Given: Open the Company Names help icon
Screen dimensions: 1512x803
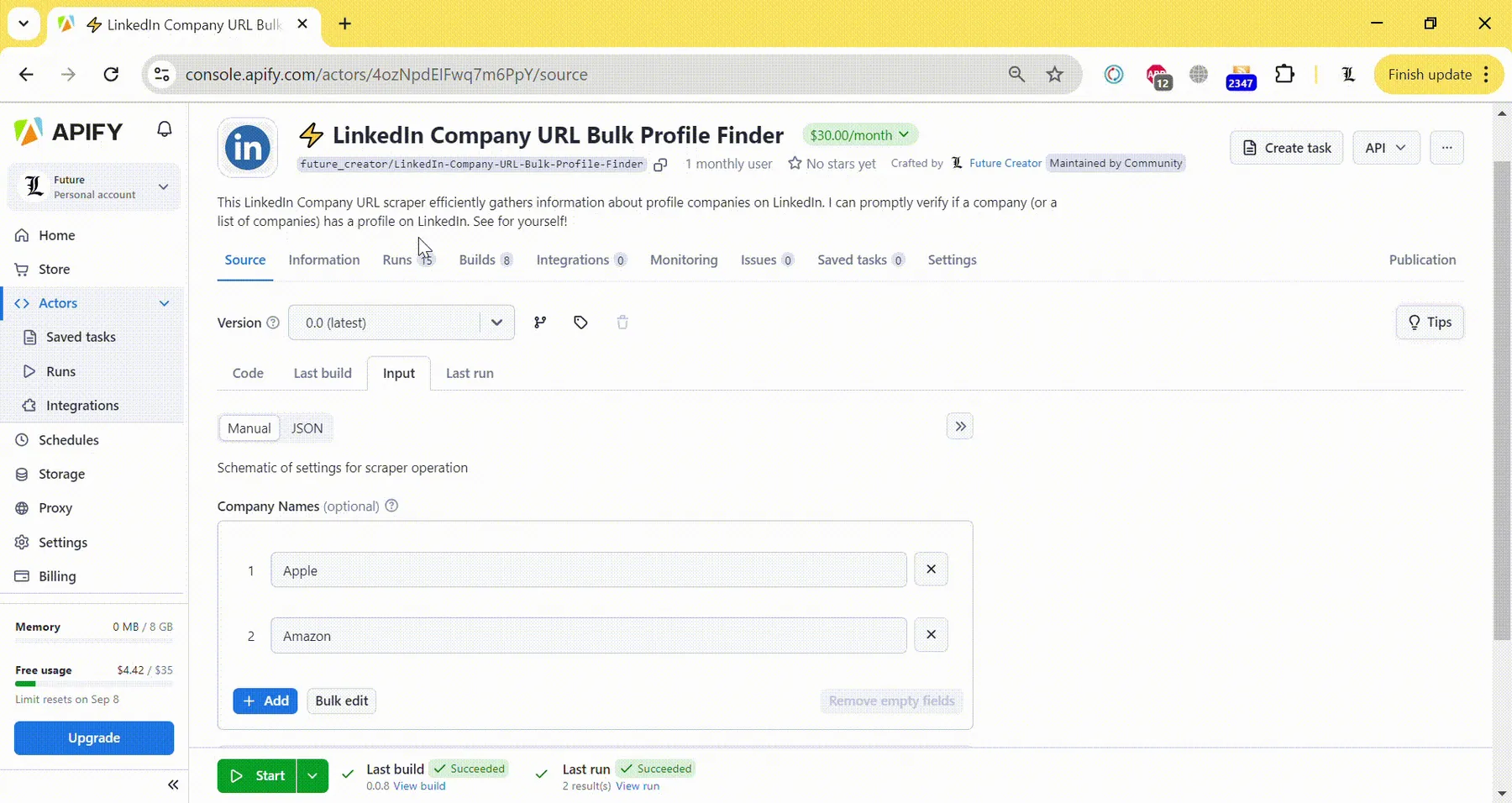Looking at the screenshot, I should pos(391,506).
